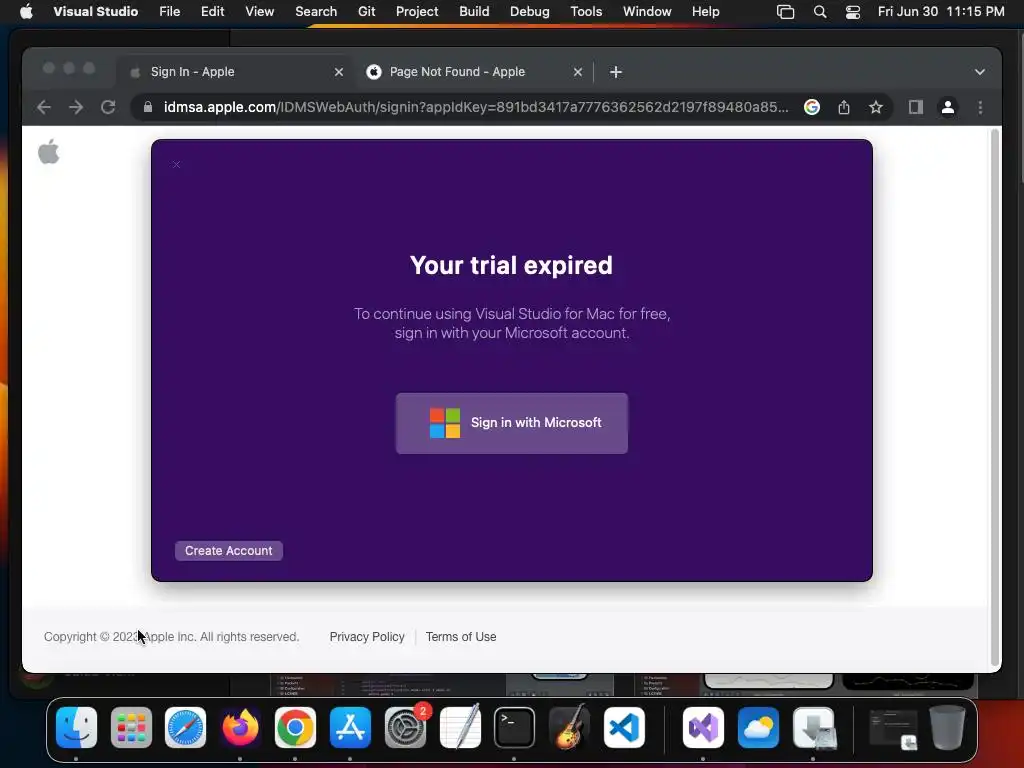Open Terminal from the Dock

click(514, 728)
